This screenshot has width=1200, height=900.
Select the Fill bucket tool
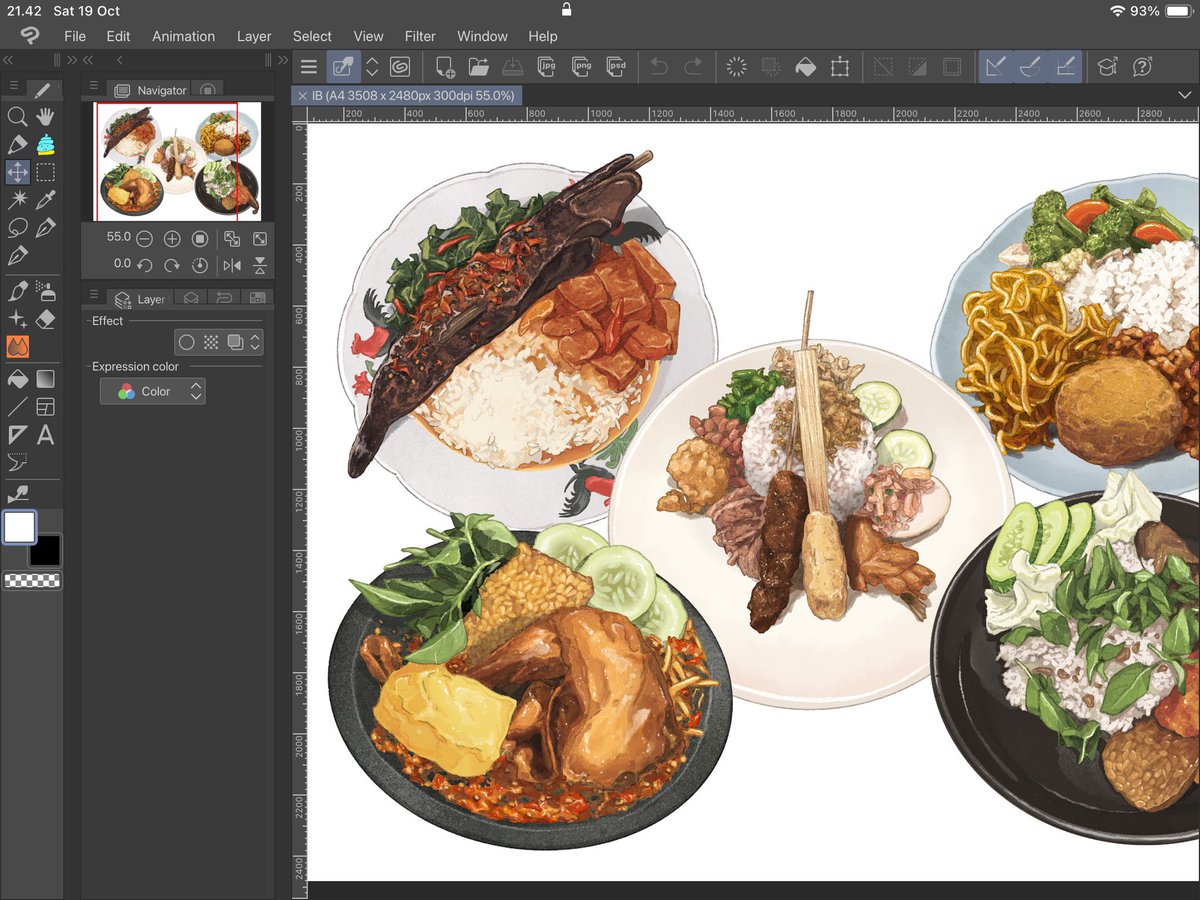(x=17, y=379)
